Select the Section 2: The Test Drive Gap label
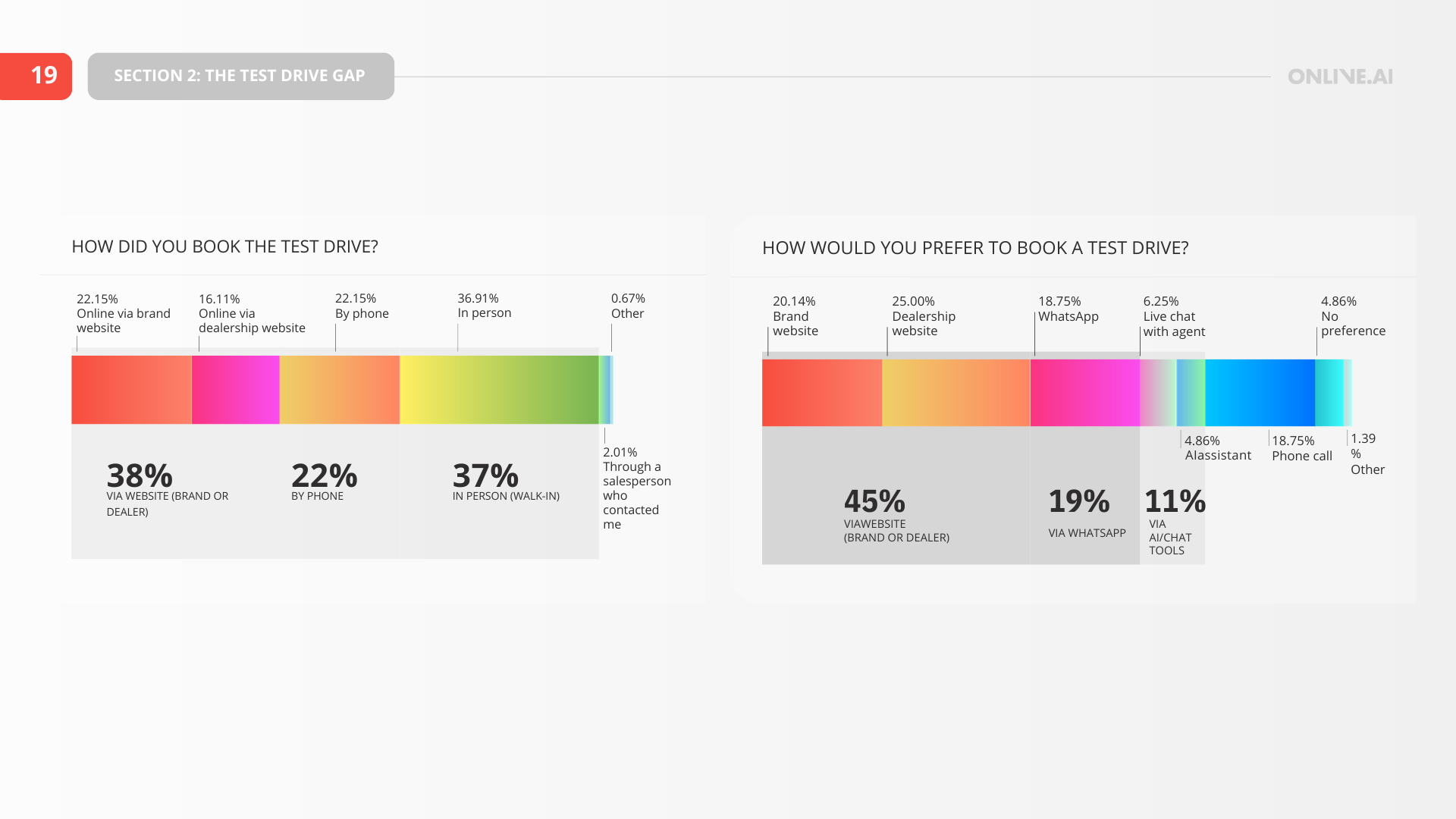The width and height of the screenshot is (1456, 819). (x=240, y=76)
